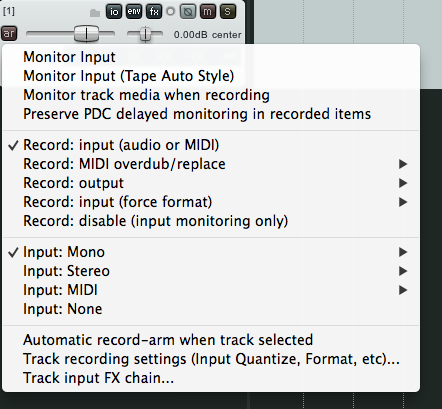Click the phase invert button

[x=188, y=12]
